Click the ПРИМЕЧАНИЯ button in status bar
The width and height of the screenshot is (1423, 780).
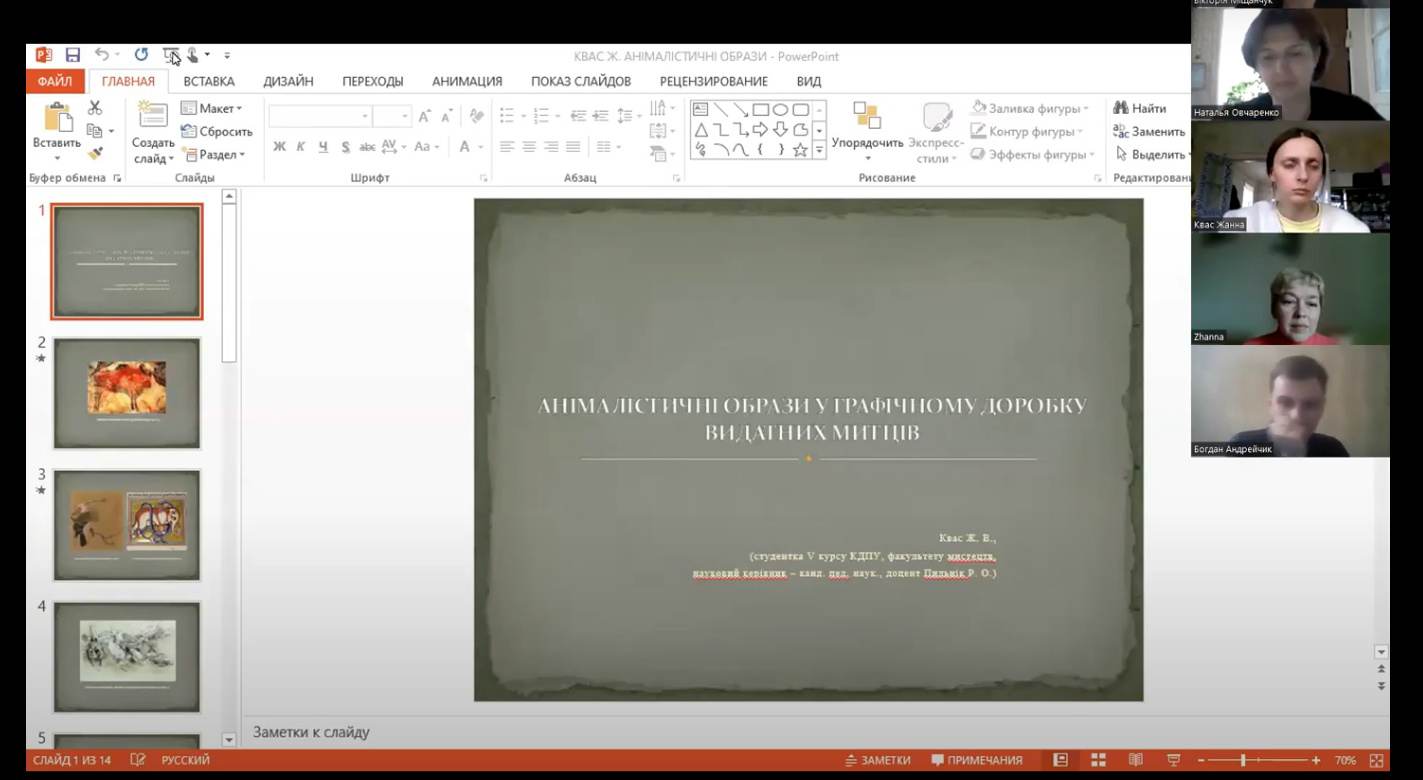pos(976,760)
